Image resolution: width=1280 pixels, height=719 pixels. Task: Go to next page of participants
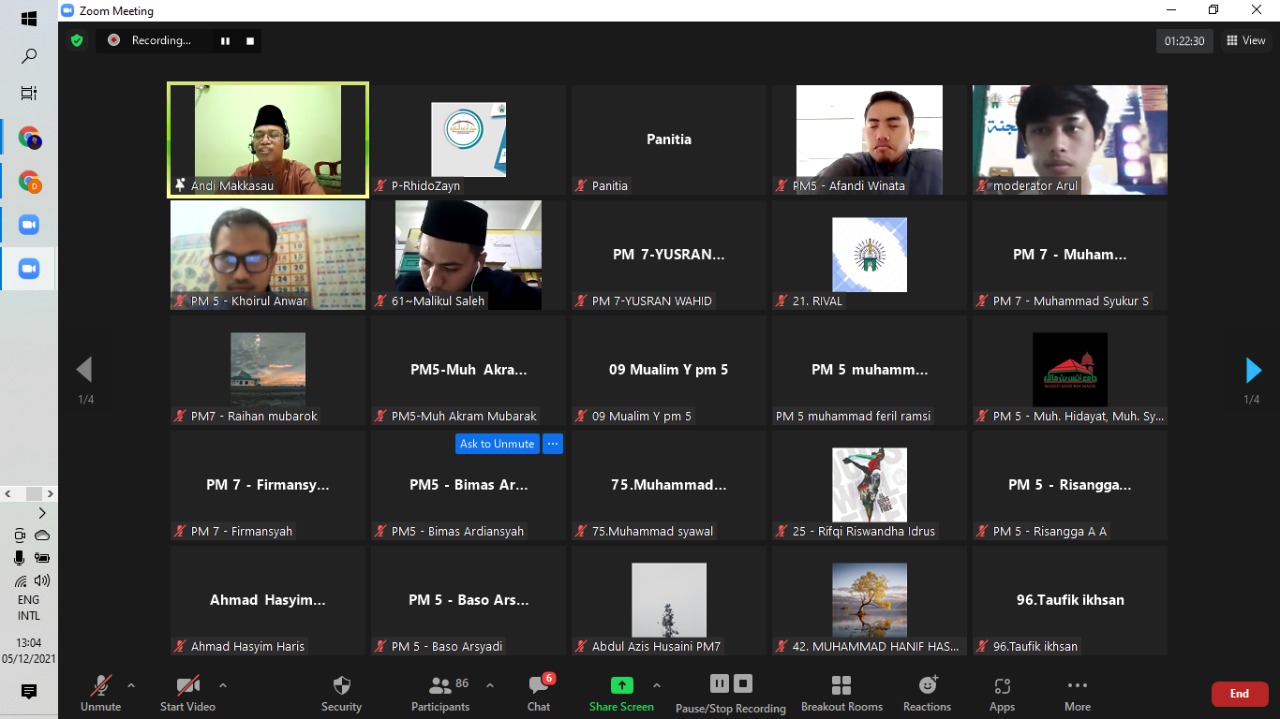[1252, 371]
